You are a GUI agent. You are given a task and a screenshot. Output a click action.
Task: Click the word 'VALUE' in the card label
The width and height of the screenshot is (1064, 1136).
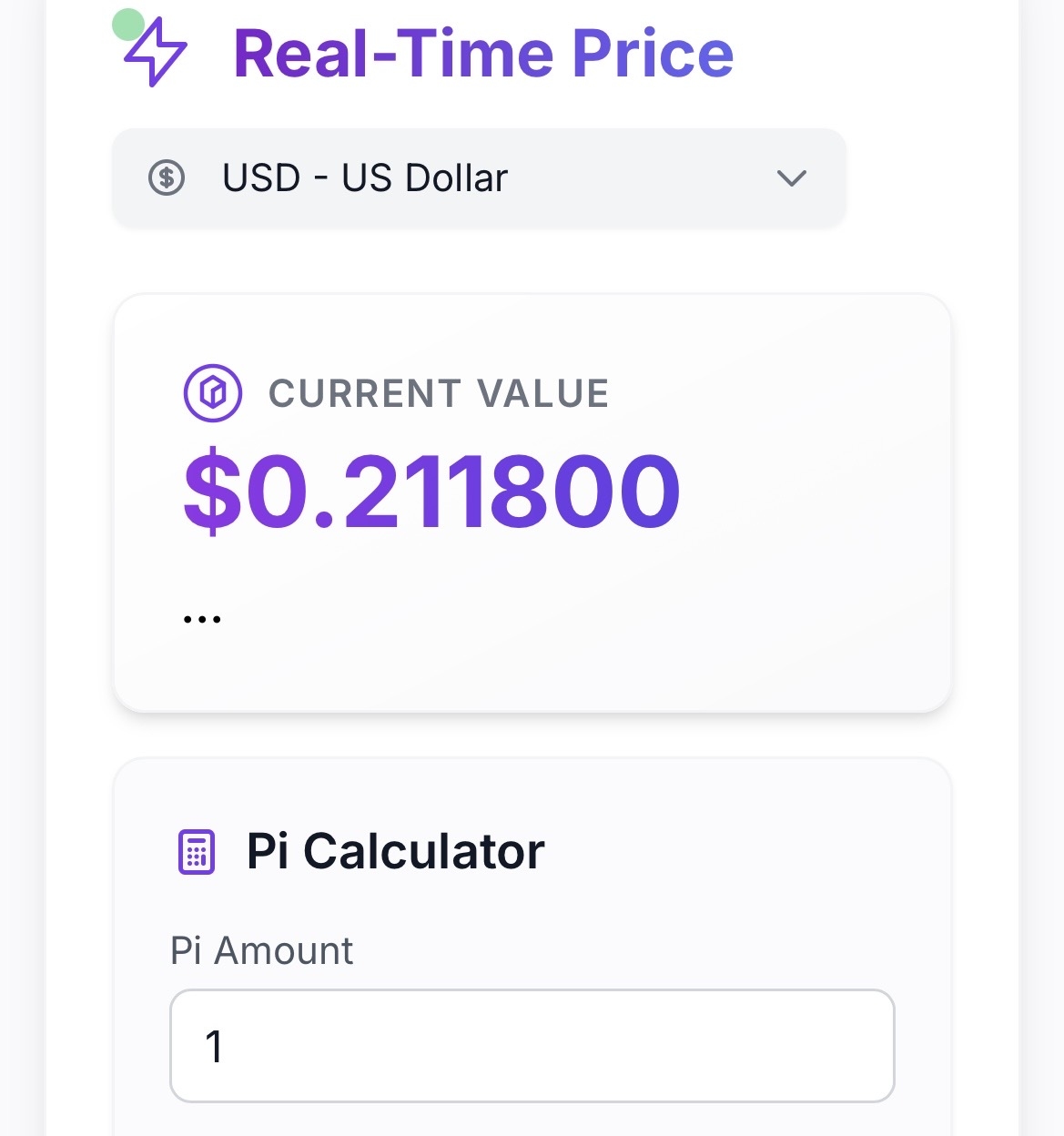(543, 393)
